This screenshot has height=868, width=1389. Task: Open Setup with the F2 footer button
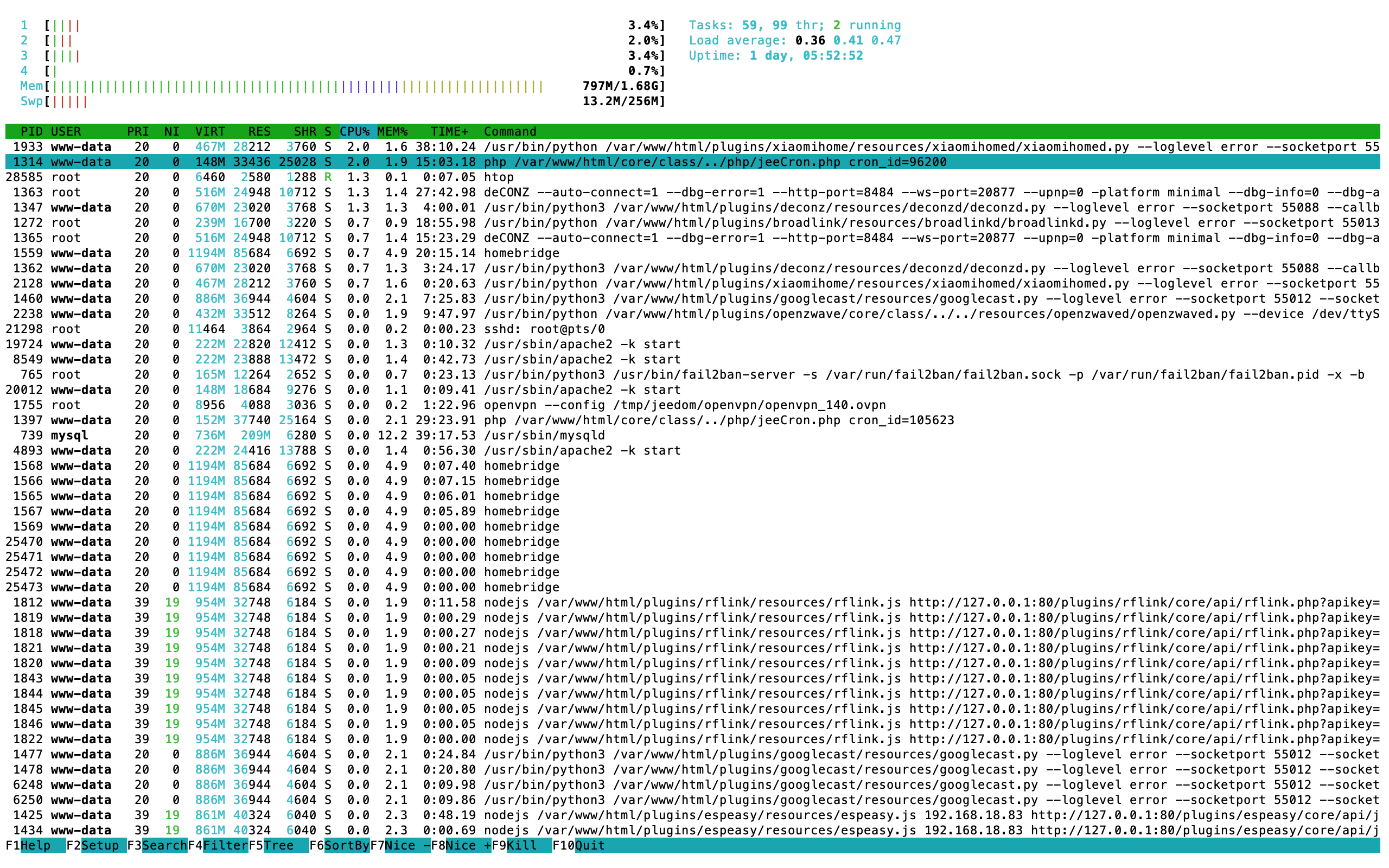point(97,845)
